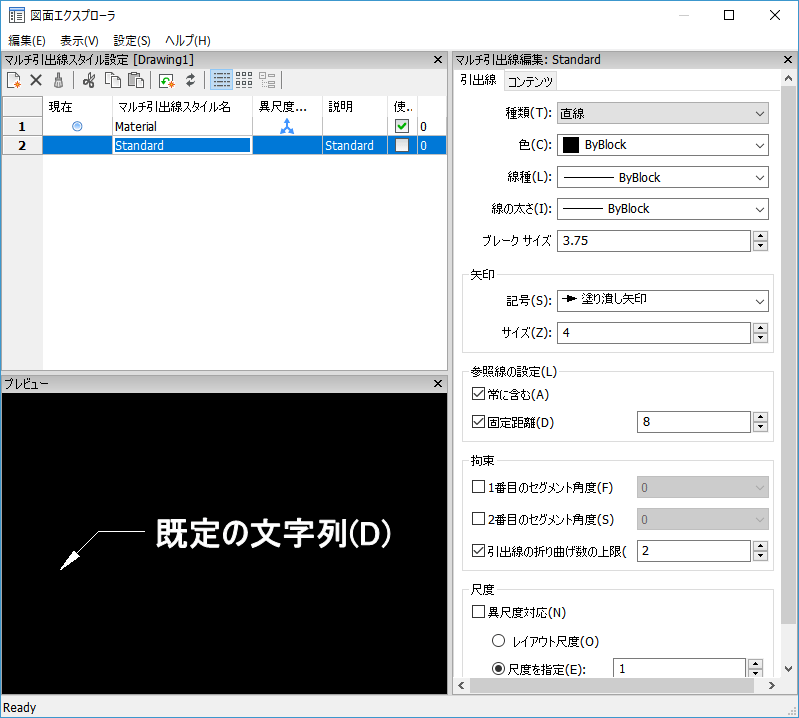Click the 固定距離 value spinner

(760, 422)
